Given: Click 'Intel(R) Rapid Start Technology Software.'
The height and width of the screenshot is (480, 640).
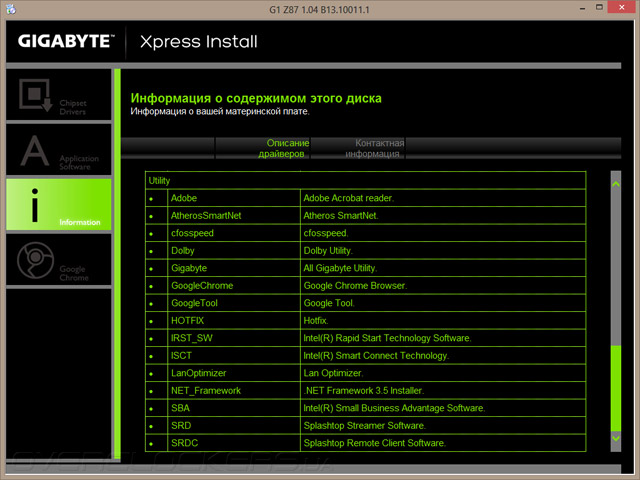Looking at the screenshot, I should coord(387,338).
